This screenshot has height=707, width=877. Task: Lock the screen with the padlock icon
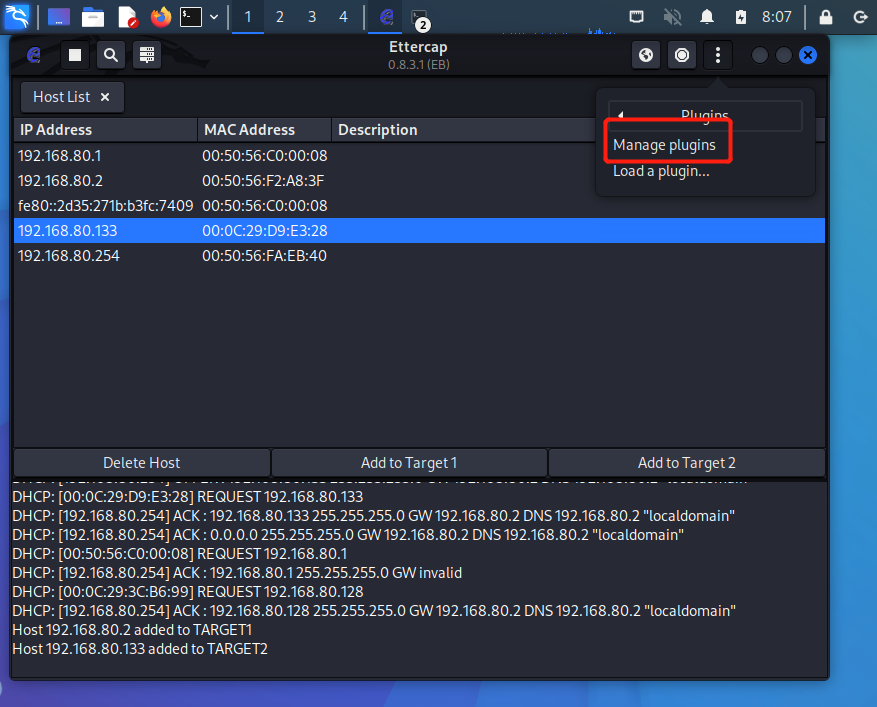coord(826,17)
